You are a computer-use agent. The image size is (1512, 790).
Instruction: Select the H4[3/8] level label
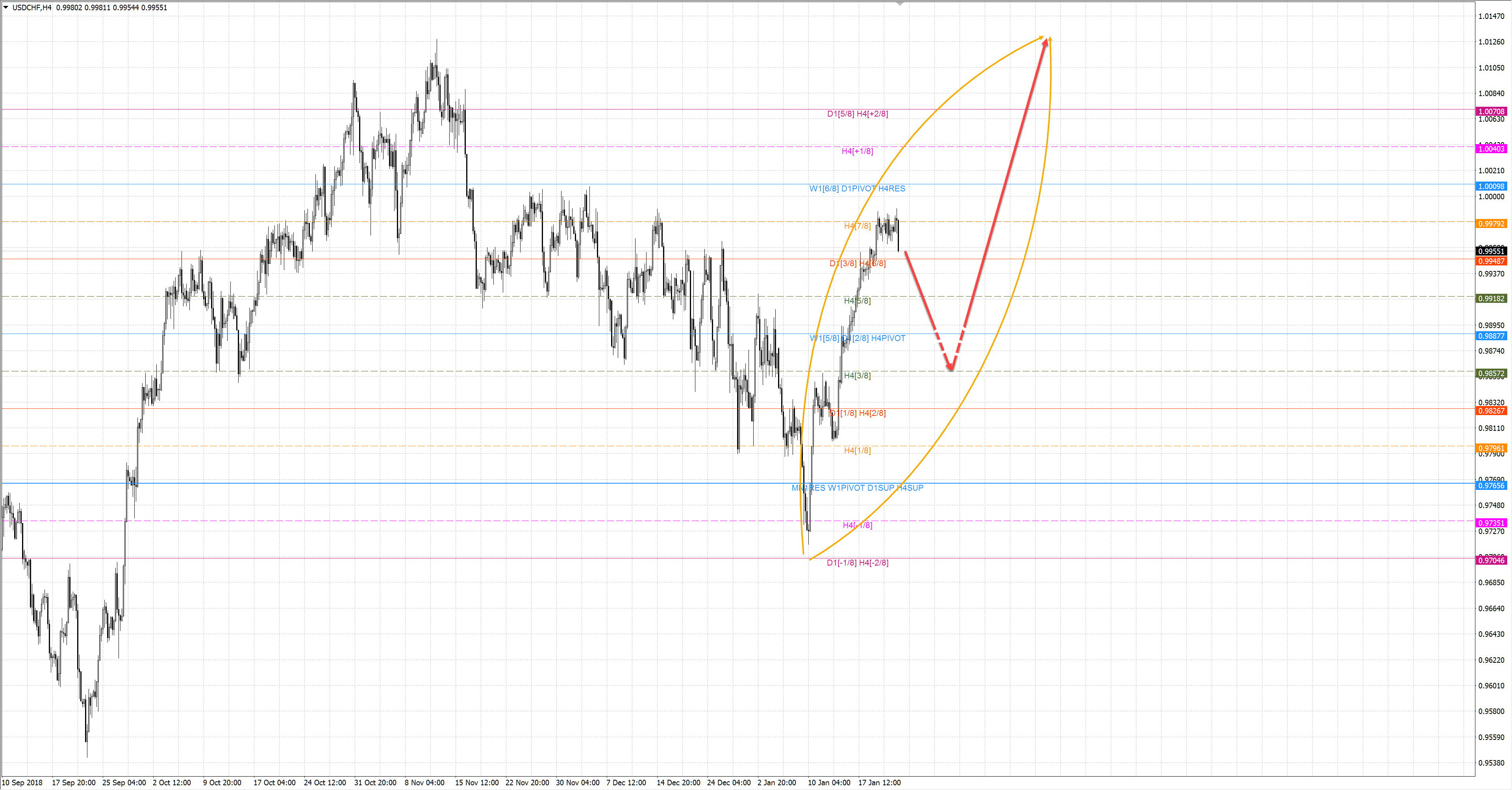tap(857, 376)
